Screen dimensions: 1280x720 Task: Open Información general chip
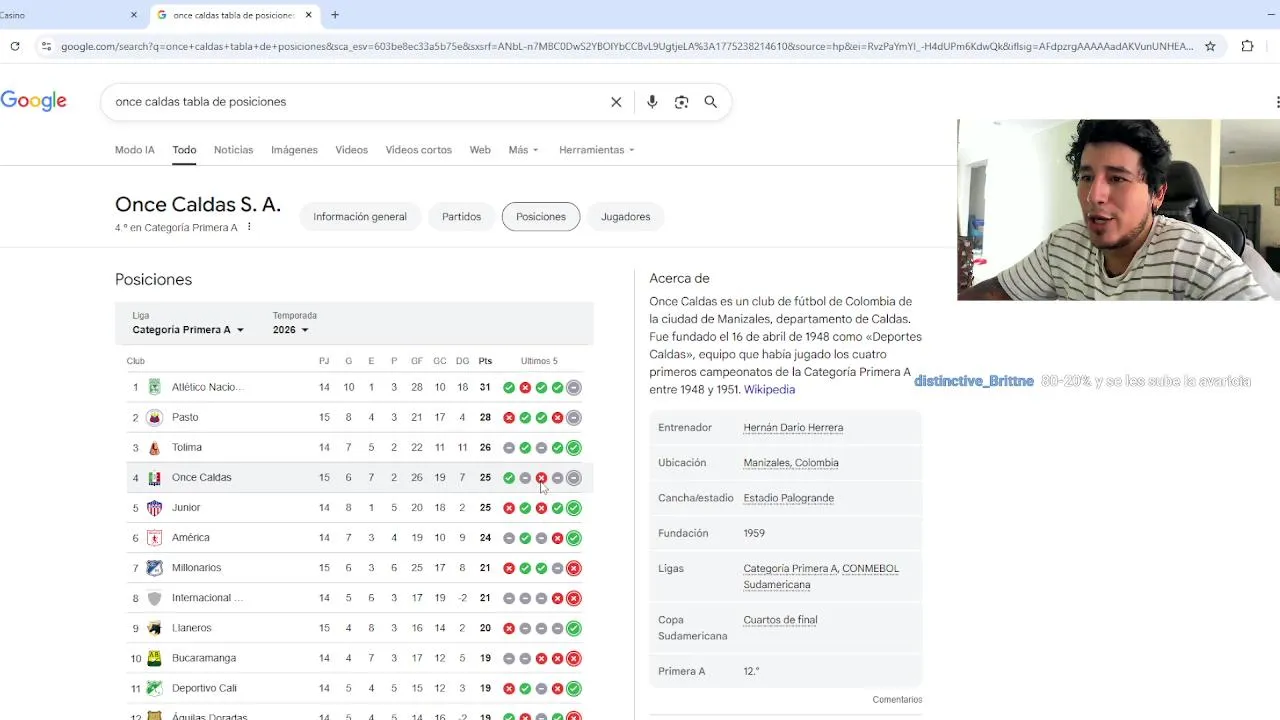point(360,217)
